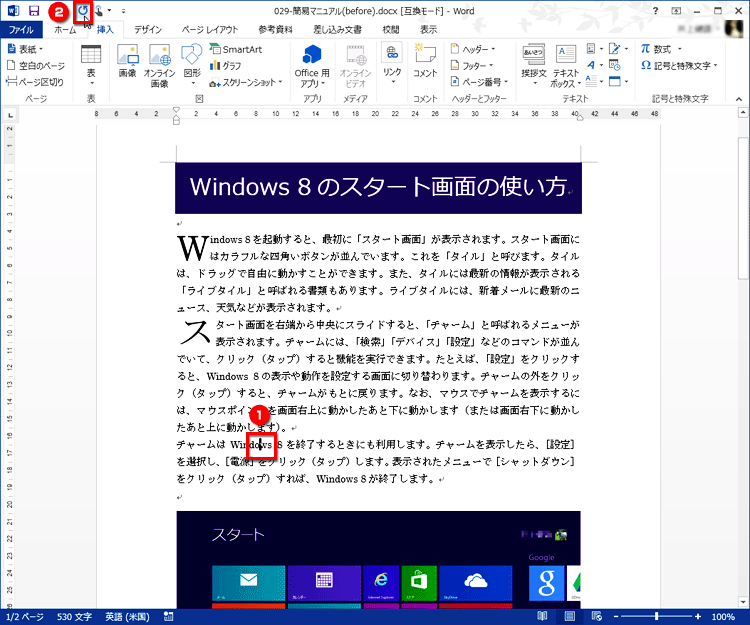The image size is (750, 625).
Task: Switch to the ホーム (Home) tab
Action: tap(65, 30)
